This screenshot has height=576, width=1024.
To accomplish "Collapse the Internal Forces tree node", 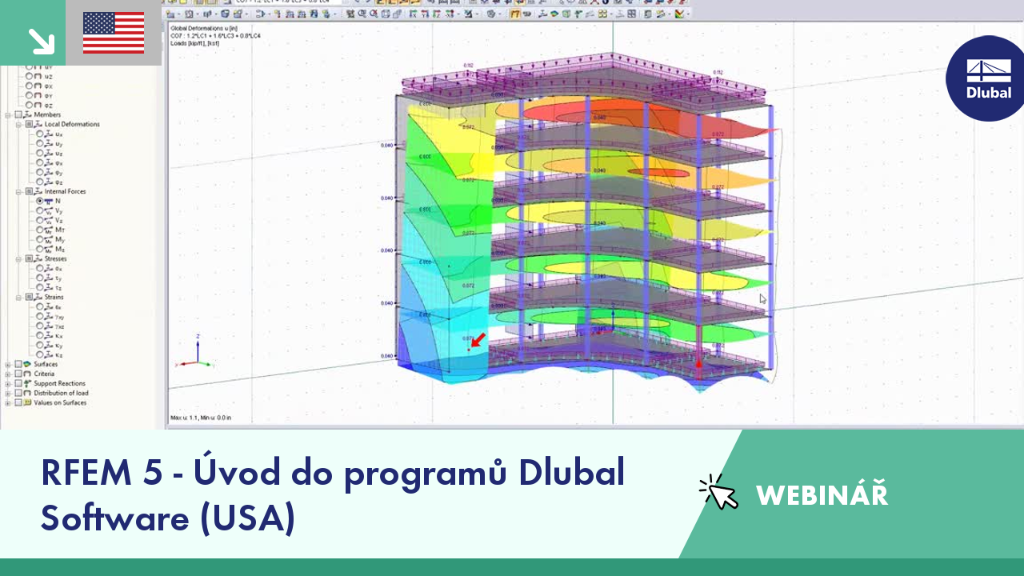I will [19, 192].
